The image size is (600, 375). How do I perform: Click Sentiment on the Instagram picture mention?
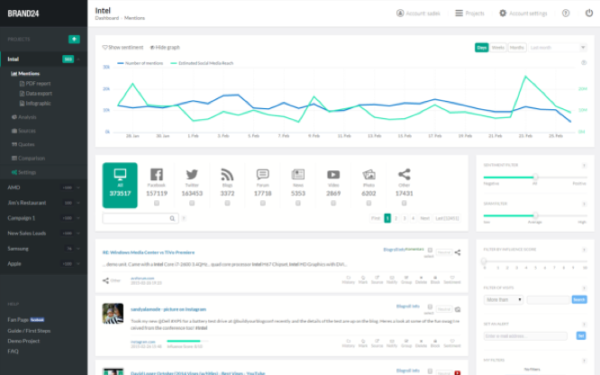[452, 343]
